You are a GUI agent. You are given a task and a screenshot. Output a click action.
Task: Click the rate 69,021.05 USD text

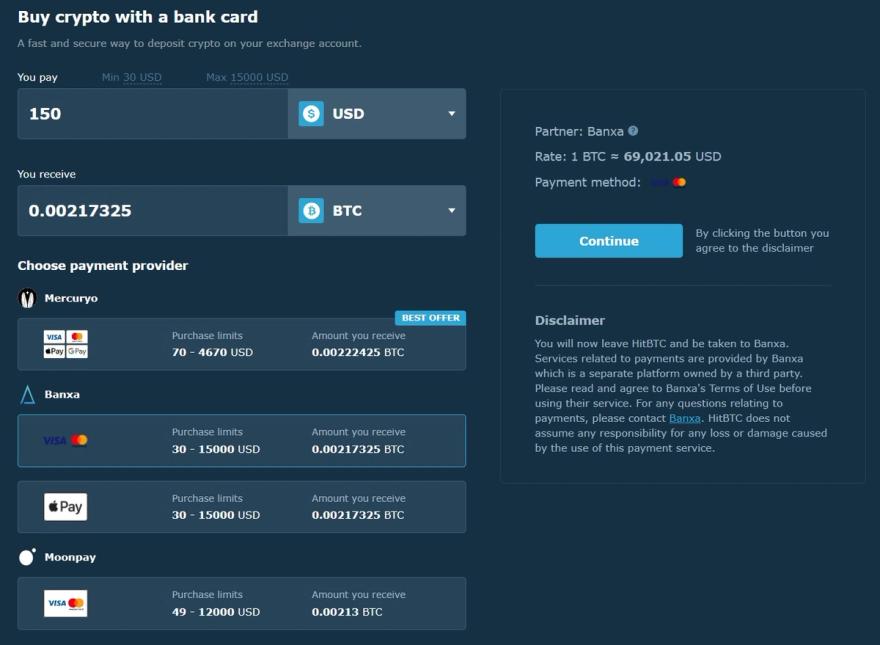pyautogui.click(x=672, y=157)
